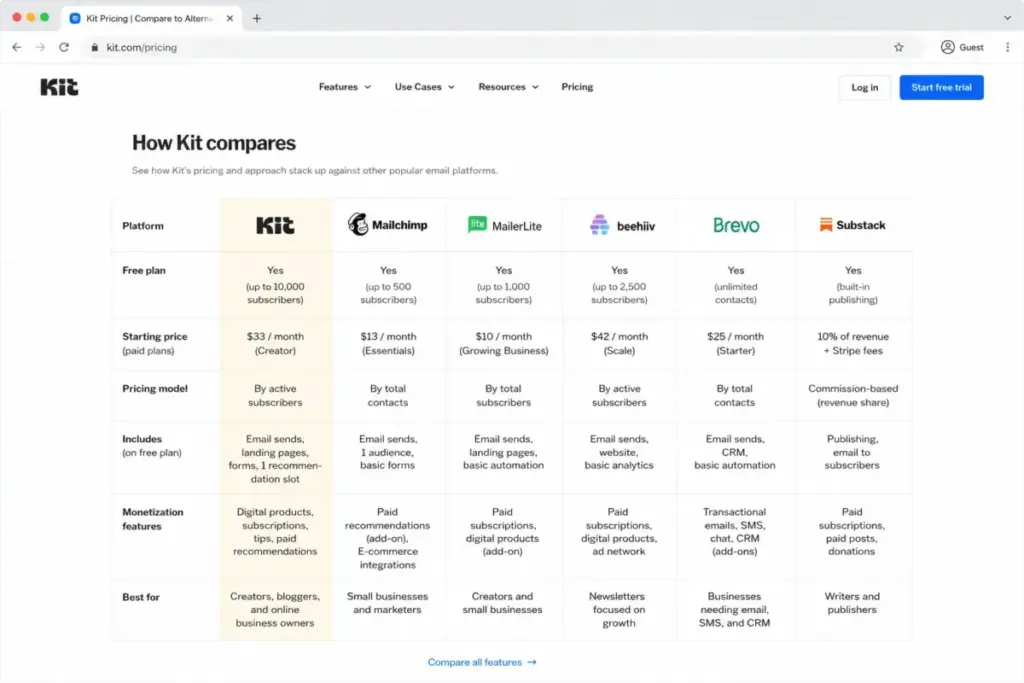Click the beehiiv logo in the table
1024x683 pixels.
coord(622,225)
